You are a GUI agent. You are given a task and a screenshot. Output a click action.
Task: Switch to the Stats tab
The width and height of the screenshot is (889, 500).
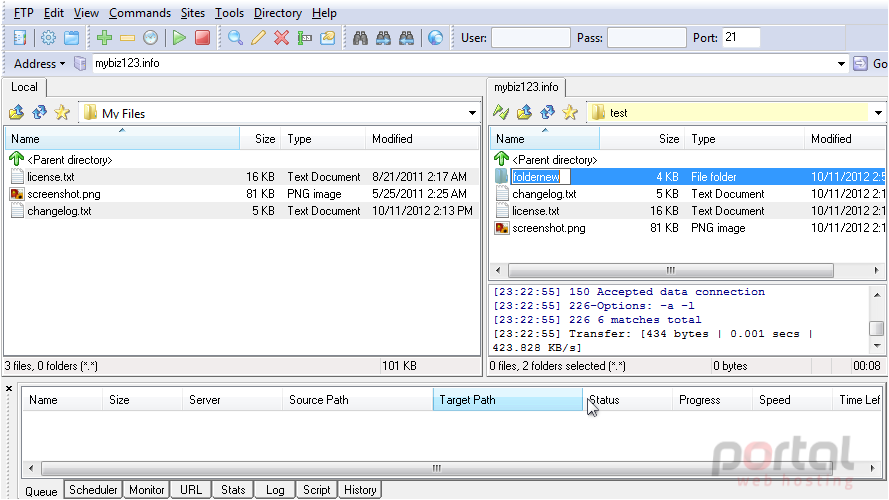coord(233,490)
